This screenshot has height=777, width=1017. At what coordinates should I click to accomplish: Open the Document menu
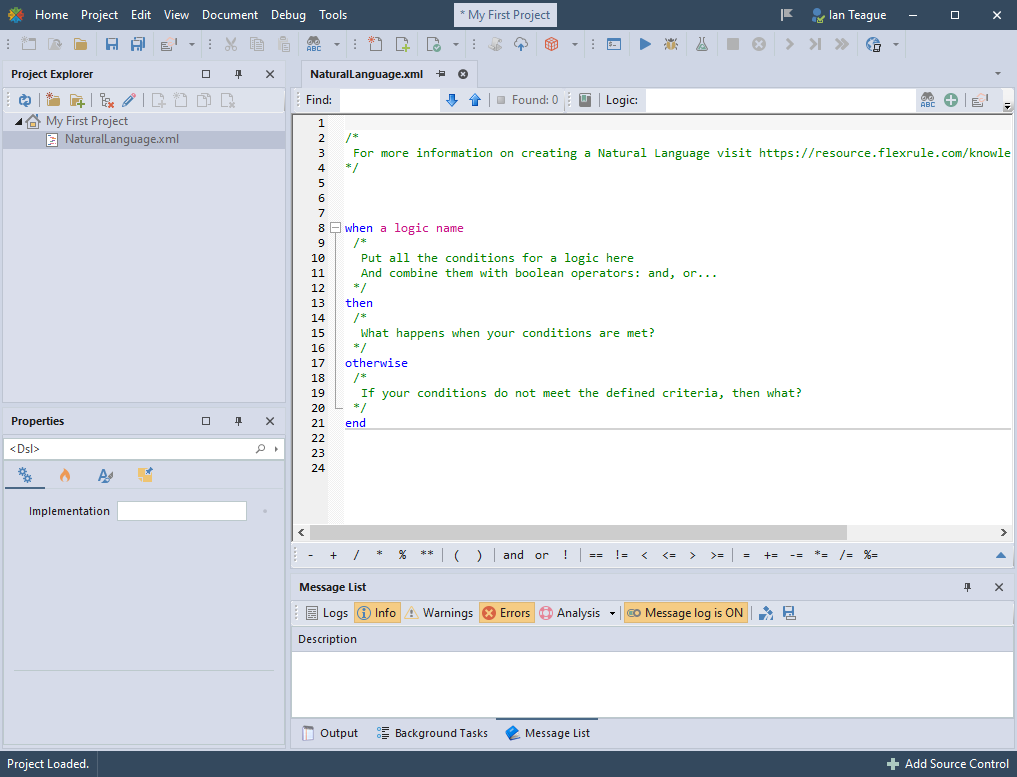[230, 14]
